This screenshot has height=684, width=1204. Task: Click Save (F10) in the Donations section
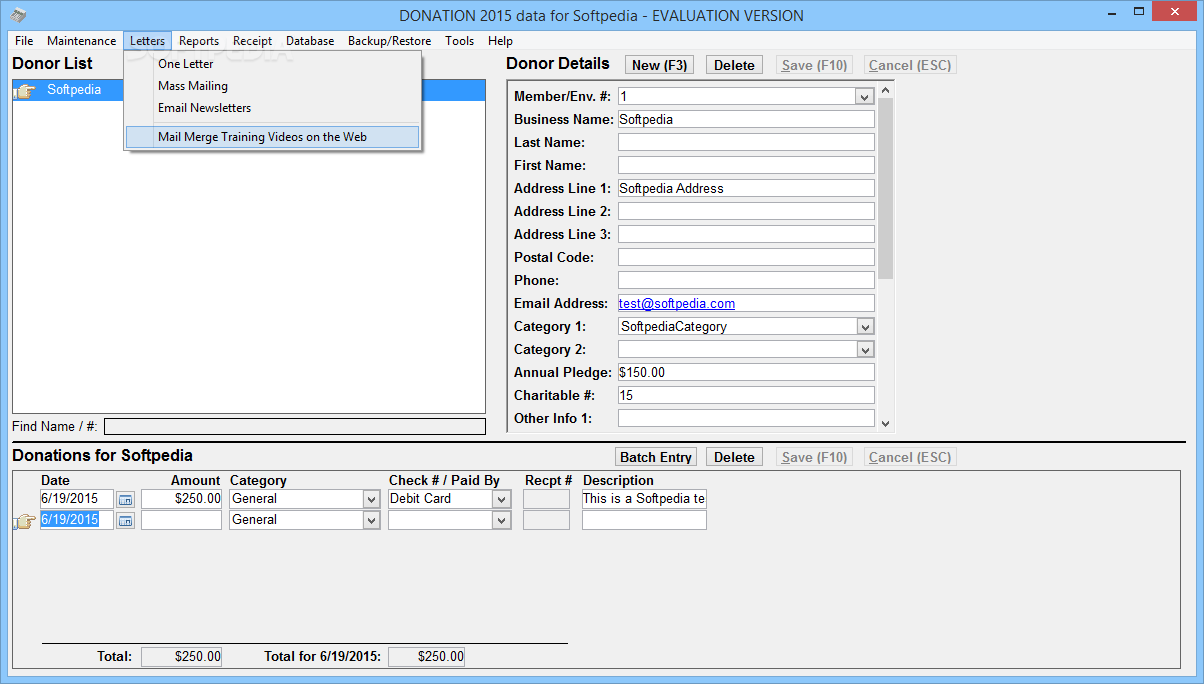[814, 457]
